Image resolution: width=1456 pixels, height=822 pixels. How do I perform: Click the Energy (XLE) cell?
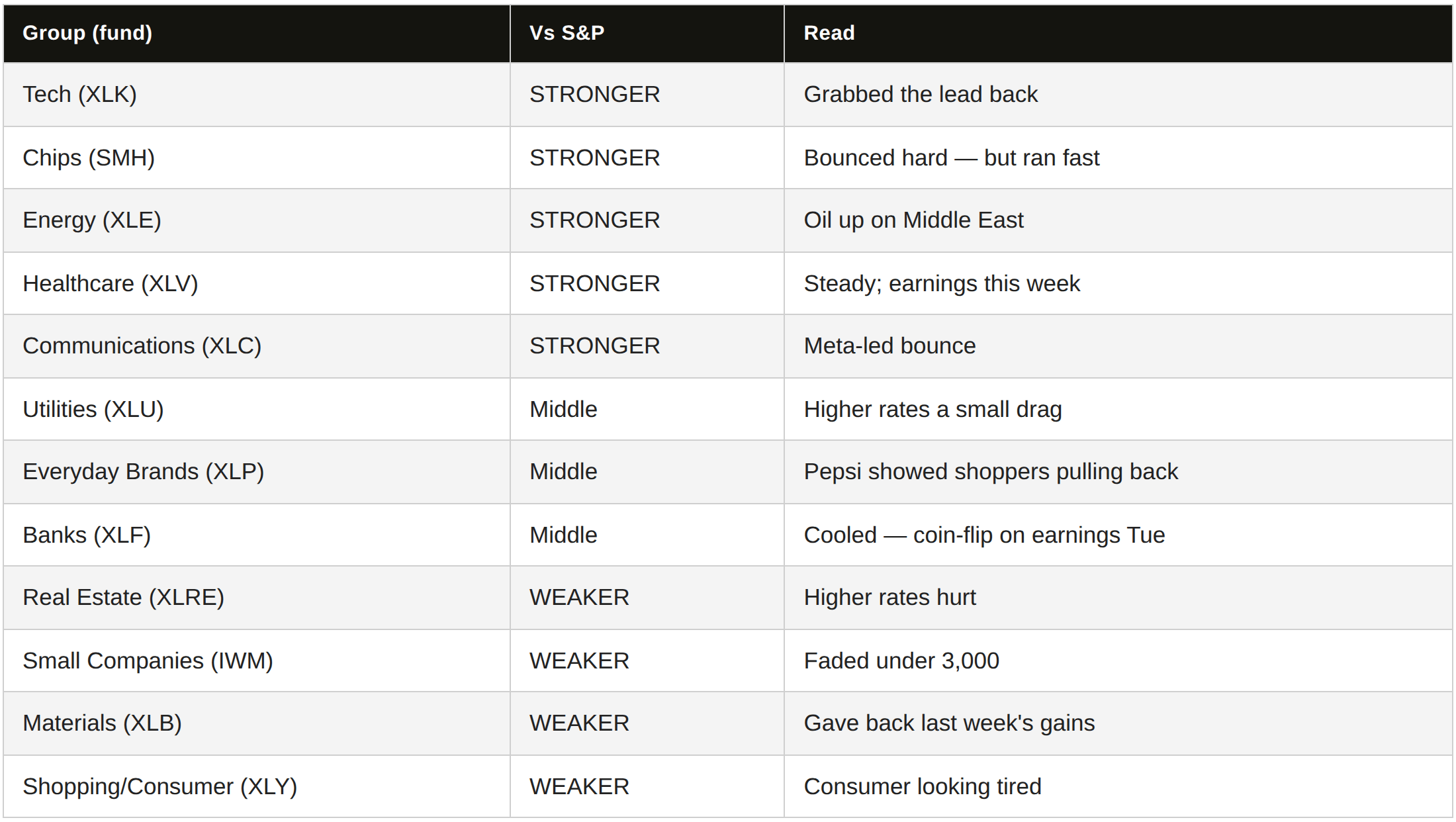coord(257,220)
